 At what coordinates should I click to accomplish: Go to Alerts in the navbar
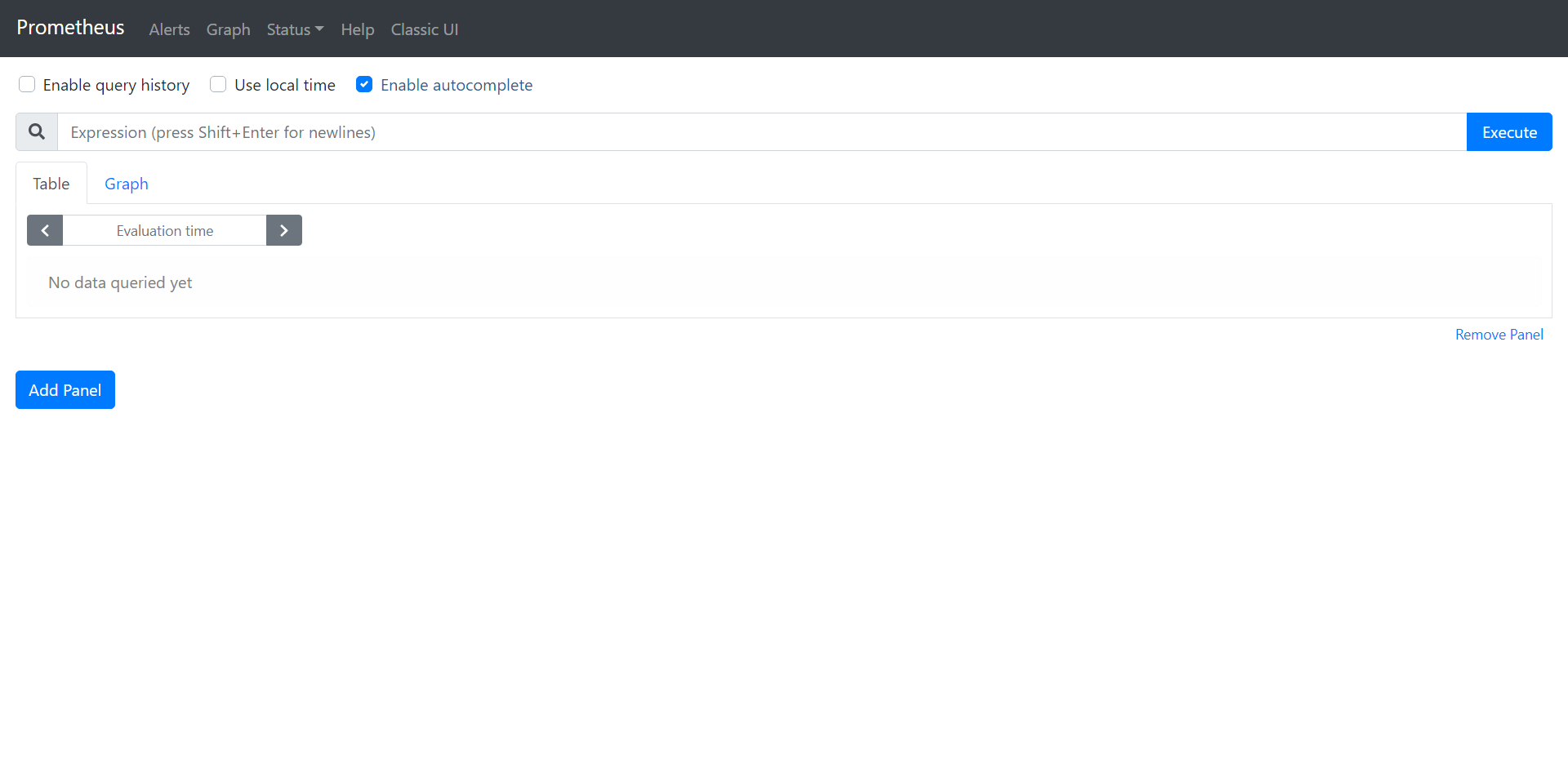169,29
